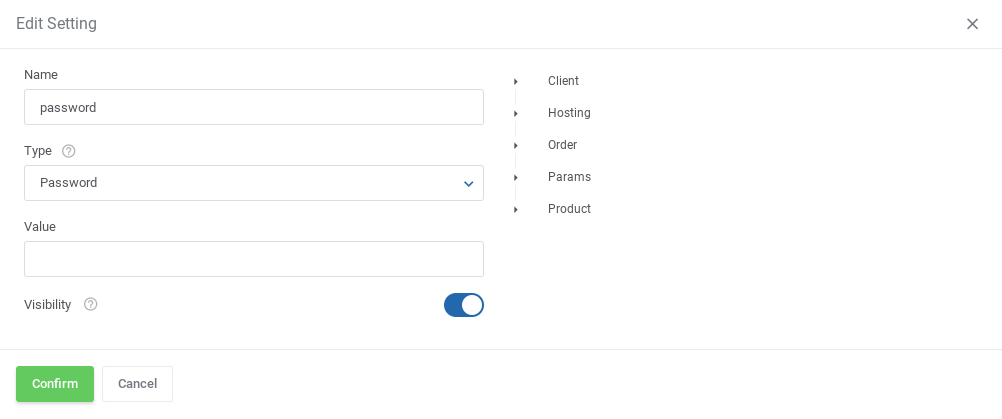Expand the Order tree arrow

coord(516,146)
